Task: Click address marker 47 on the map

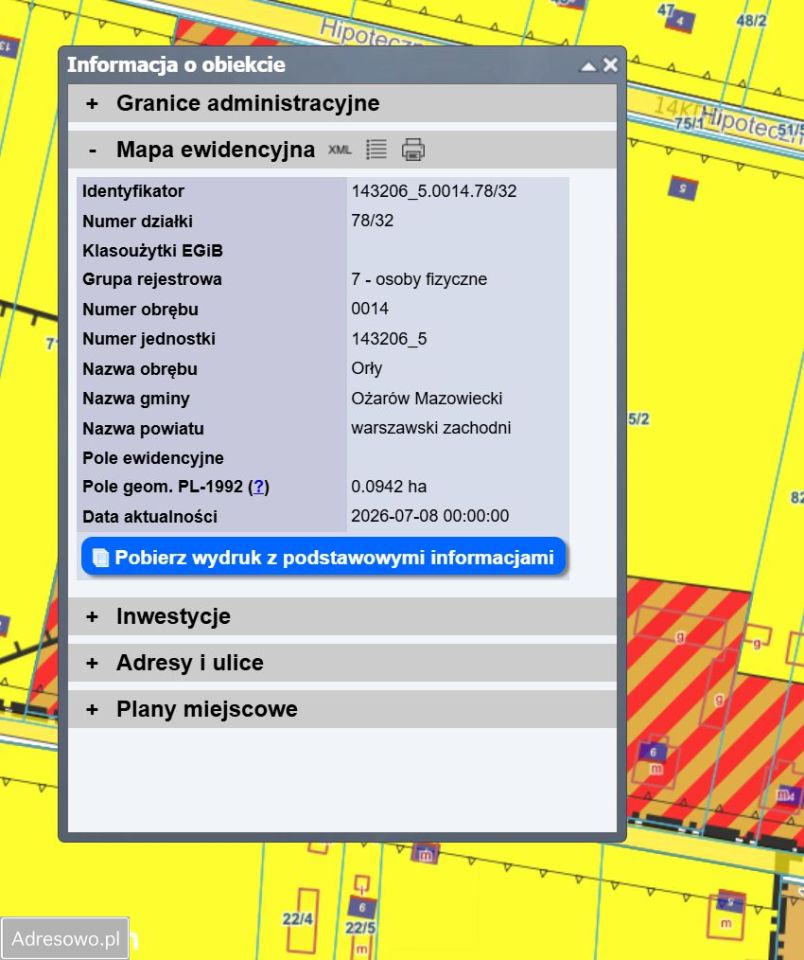Action: 666,11
